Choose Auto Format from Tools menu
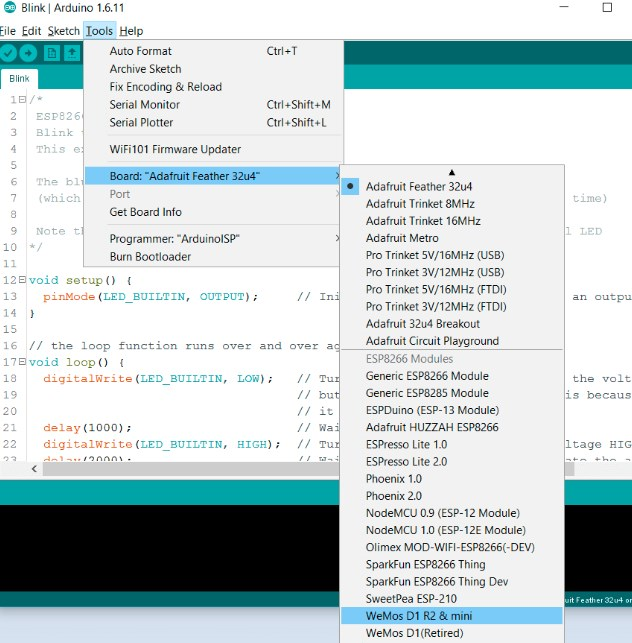The width and height of the screenshot is (632, 643). tap(214, 51)
